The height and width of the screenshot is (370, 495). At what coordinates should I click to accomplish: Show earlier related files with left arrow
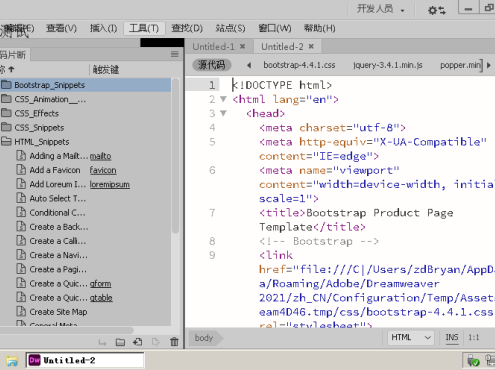click(x=249, y=65)
